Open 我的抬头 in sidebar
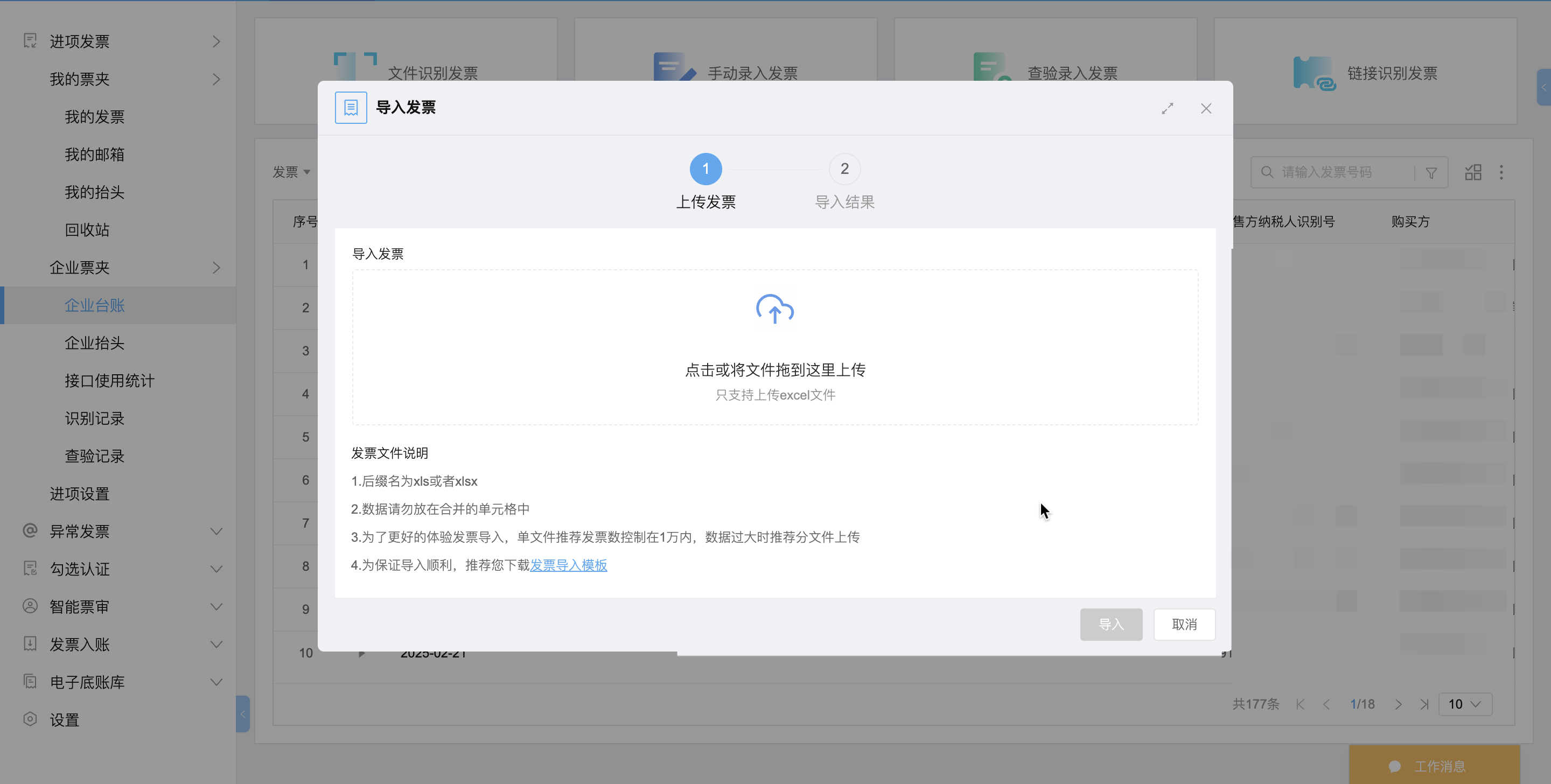Screen dimensions: 1551x784 pos(95,192)
